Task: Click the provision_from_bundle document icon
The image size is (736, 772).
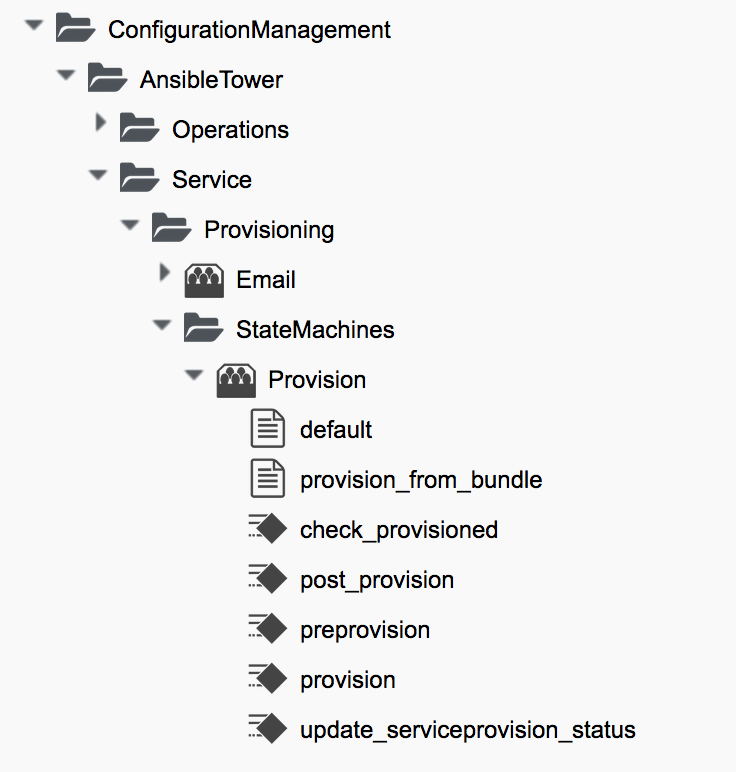Action: [267, 480]
